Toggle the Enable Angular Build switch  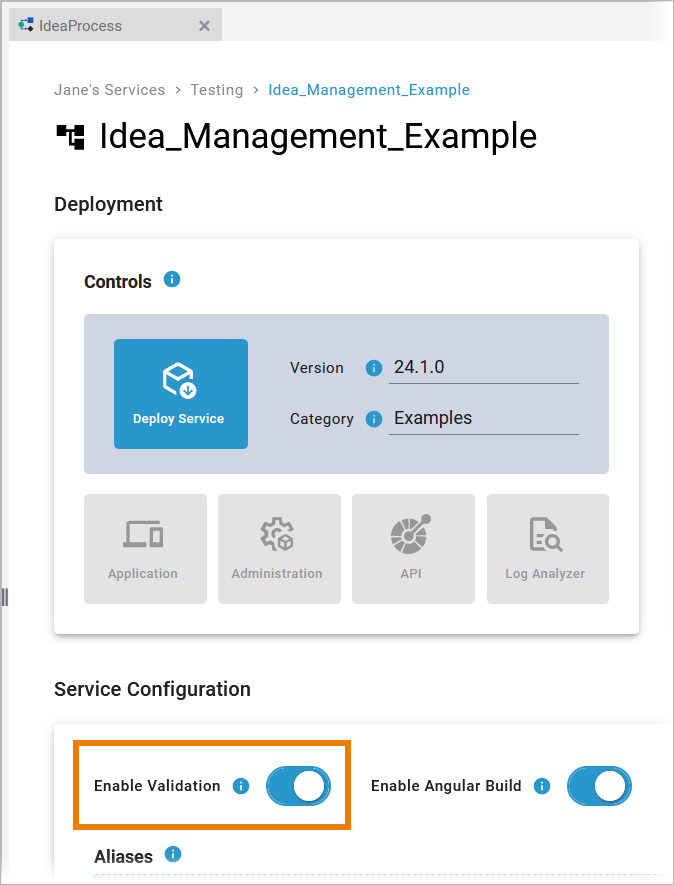[599, 786]
